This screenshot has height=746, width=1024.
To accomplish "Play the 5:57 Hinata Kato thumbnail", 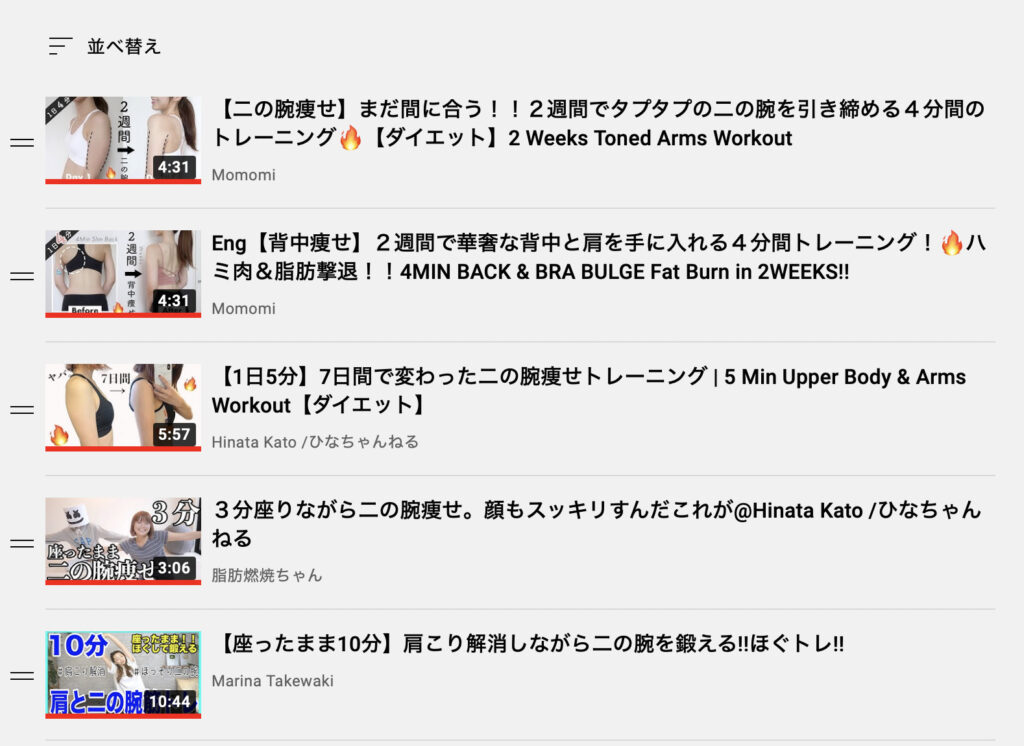I will (123, 408).
